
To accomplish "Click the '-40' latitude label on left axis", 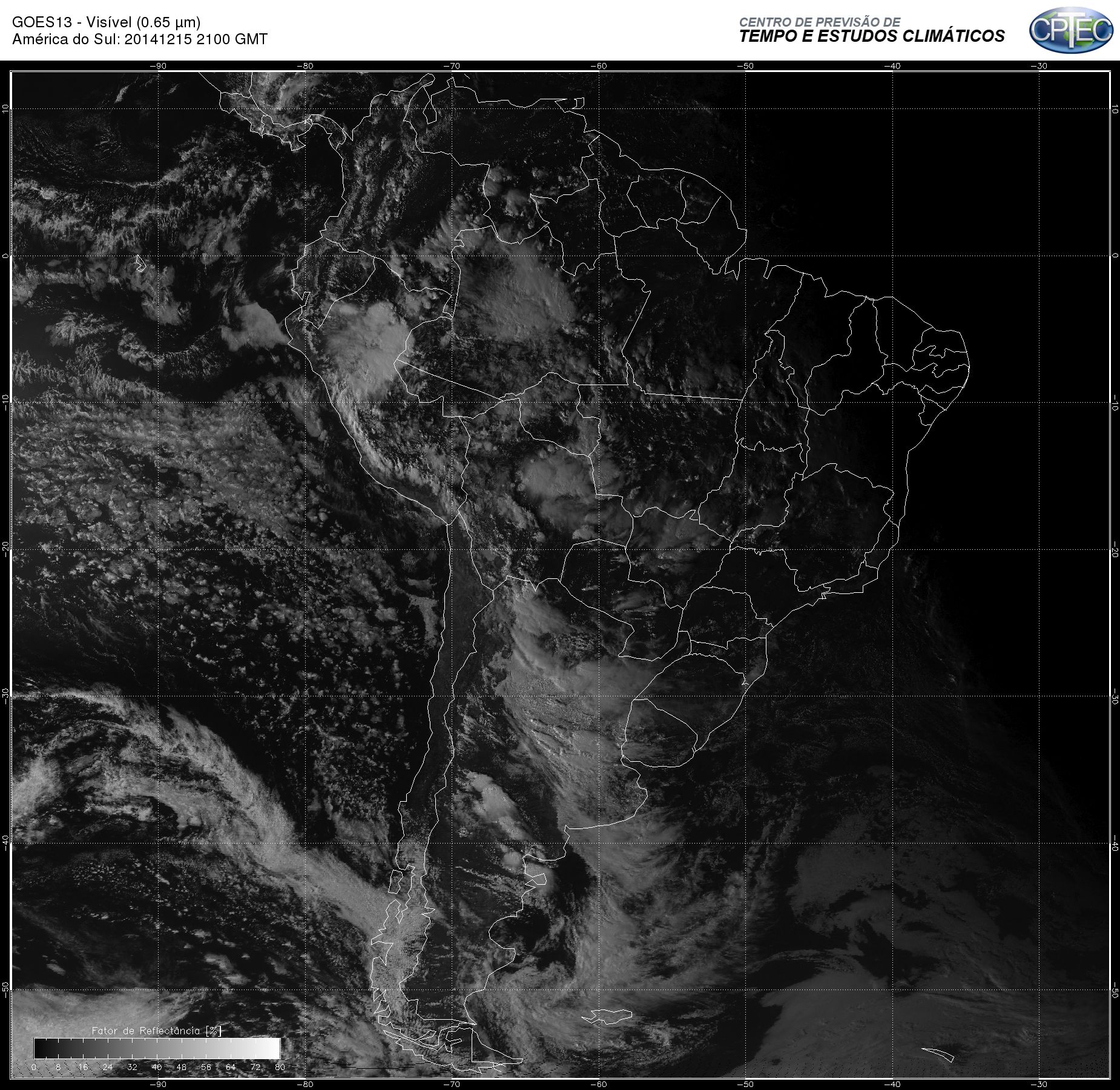I will point(5,842).
